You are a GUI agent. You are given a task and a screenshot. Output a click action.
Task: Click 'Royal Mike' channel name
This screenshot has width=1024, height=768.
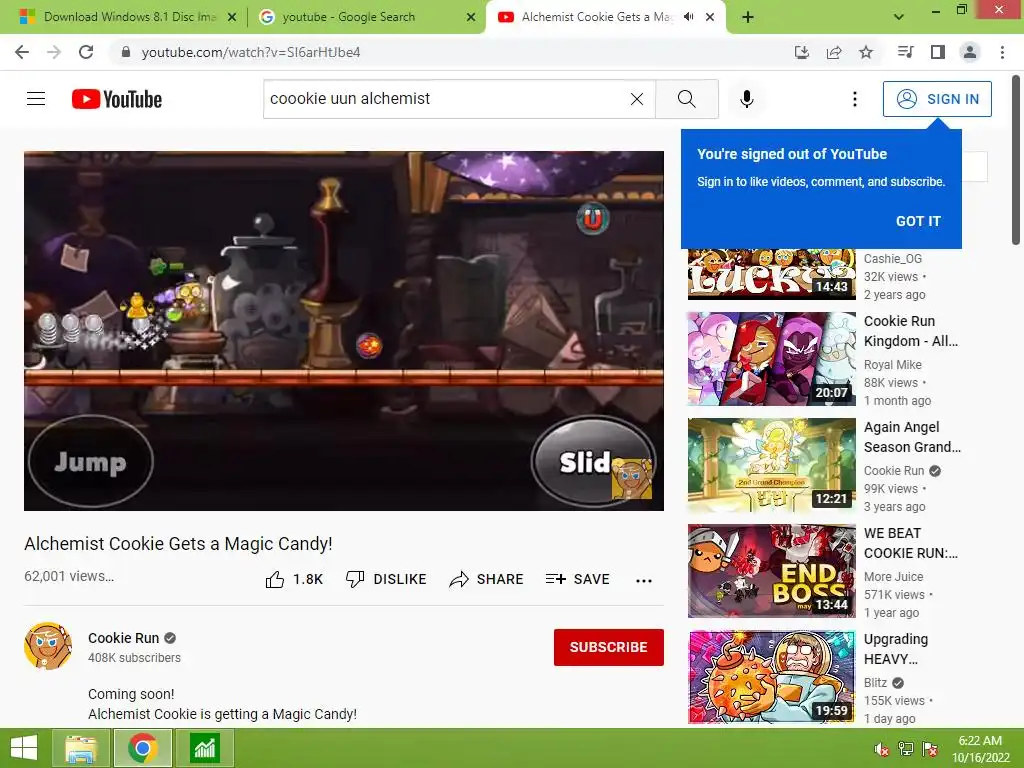pyautogui.click(x=893, y=364)
